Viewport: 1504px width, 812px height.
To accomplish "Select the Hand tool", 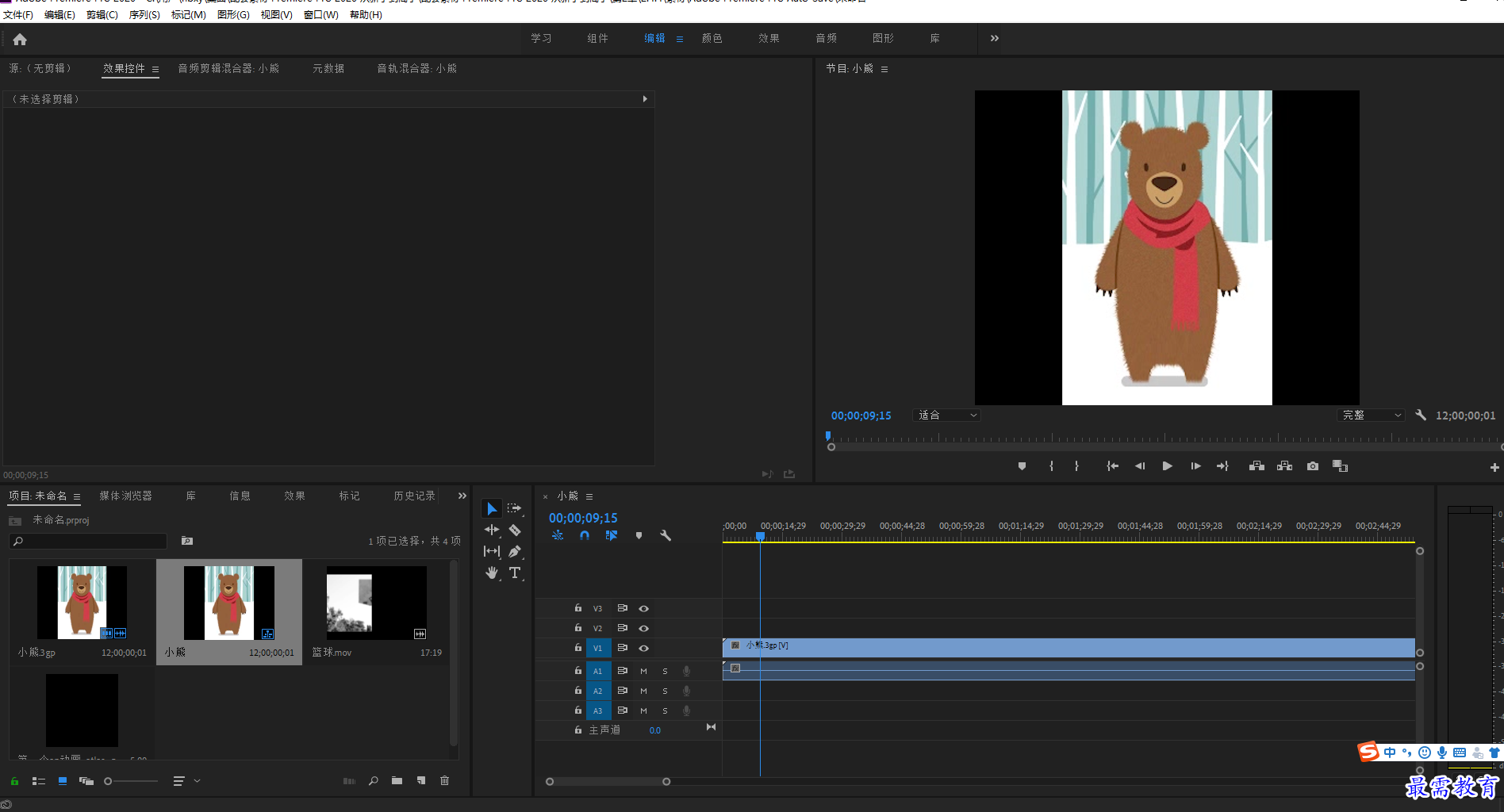I will click(492, 573).
